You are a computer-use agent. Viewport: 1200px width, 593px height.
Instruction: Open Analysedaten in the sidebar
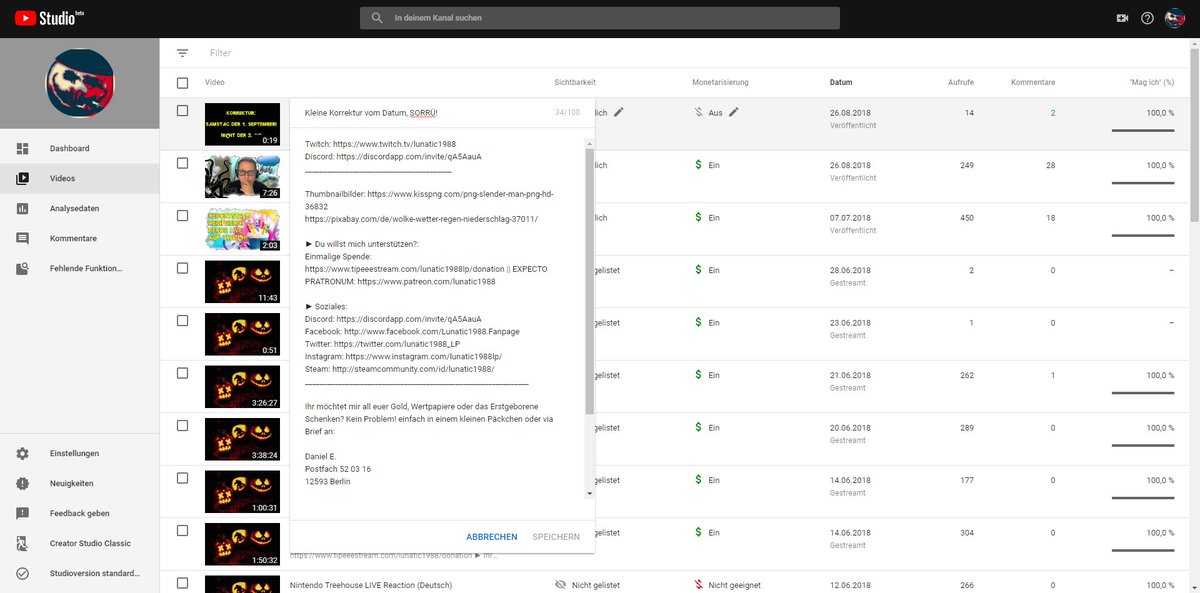[x=80, y=208]
